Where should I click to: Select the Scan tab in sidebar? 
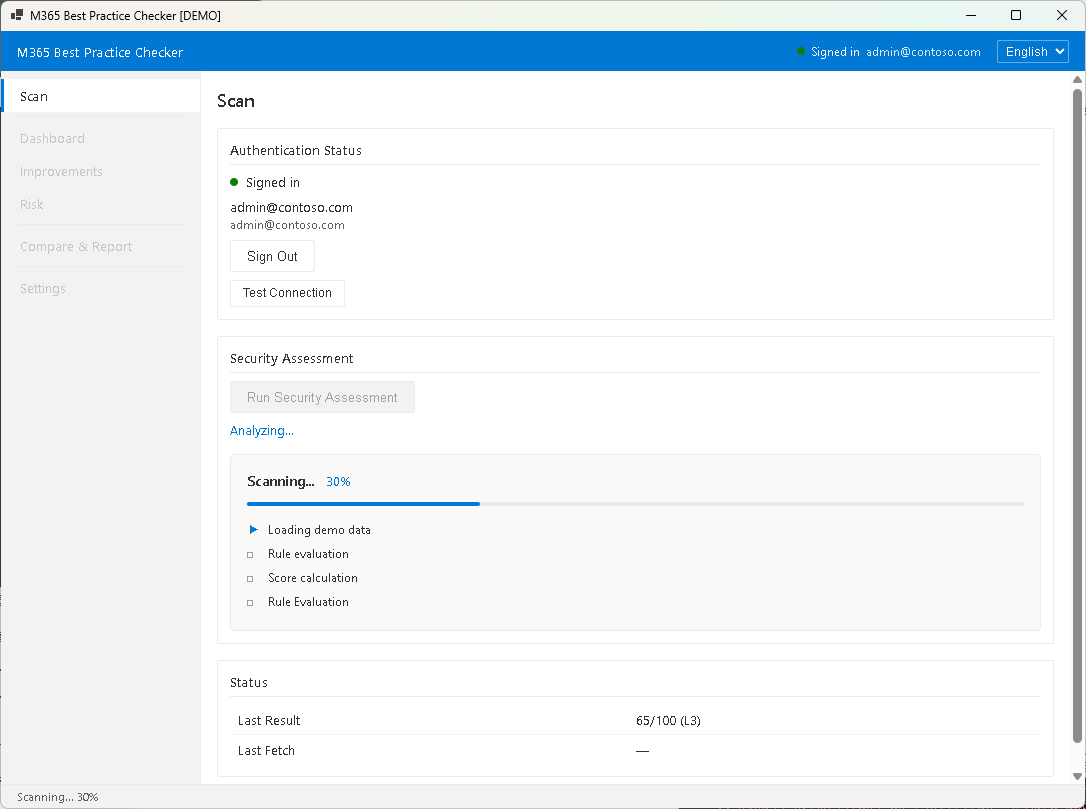(100, 97)
